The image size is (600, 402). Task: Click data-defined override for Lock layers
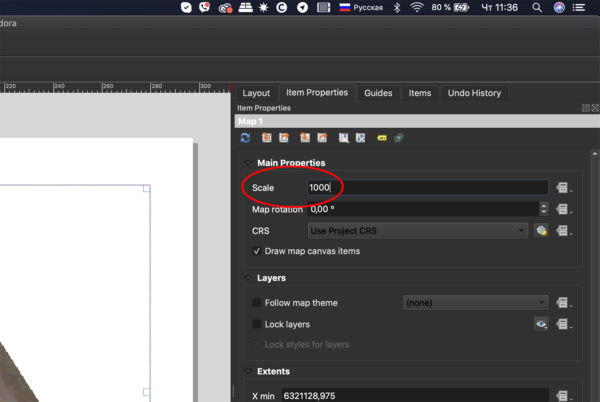563,324
